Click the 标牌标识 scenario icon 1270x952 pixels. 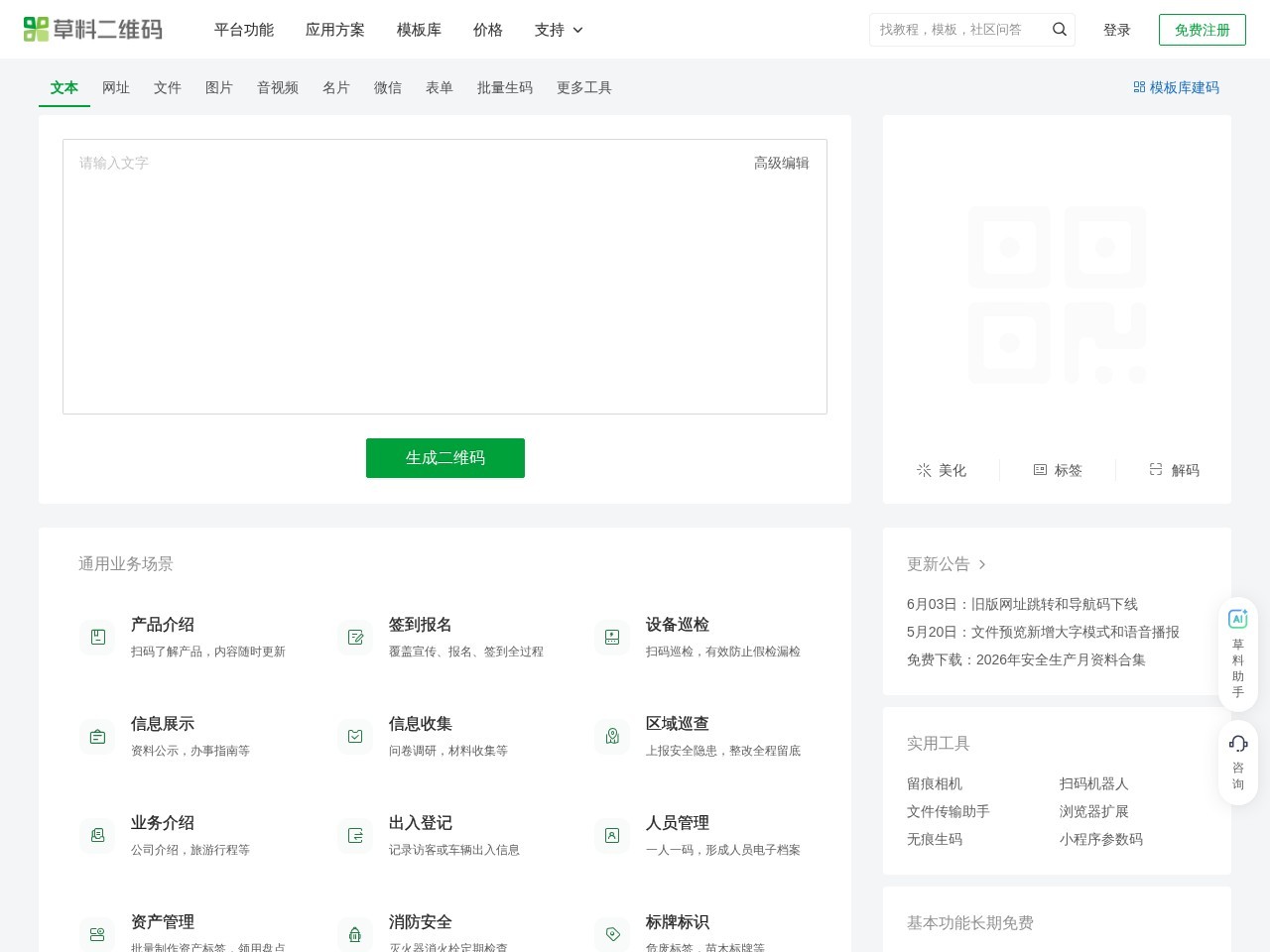click(x=612, y=934)
